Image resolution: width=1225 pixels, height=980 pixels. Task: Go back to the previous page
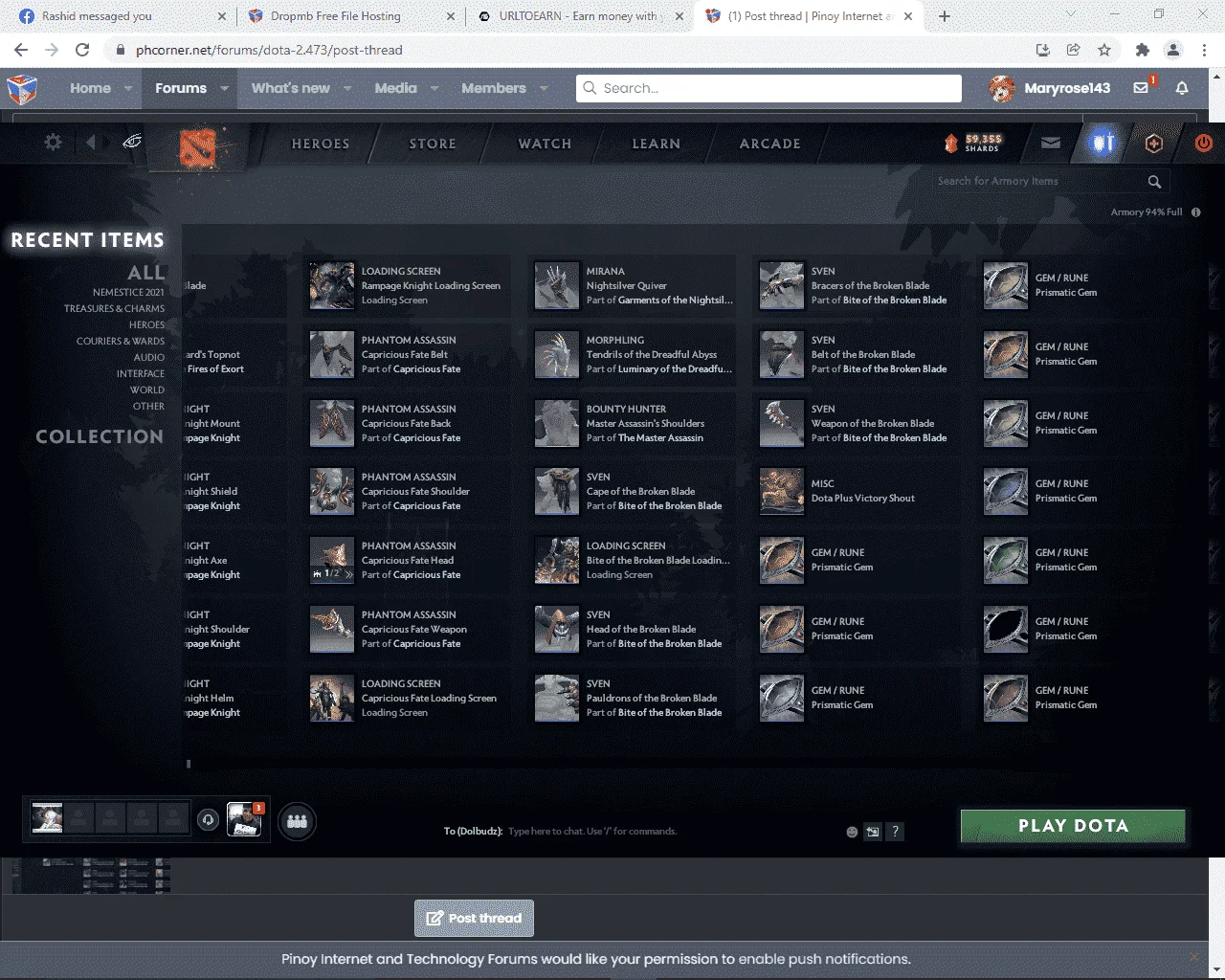21,50
